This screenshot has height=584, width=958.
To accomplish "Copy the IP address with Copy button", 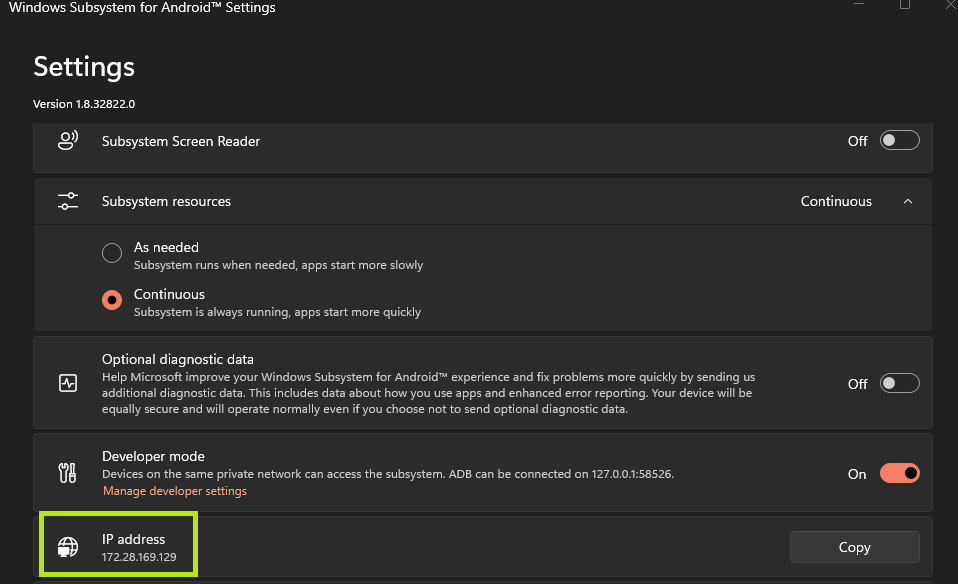I will pyautogui.click(x=854, y=547).
